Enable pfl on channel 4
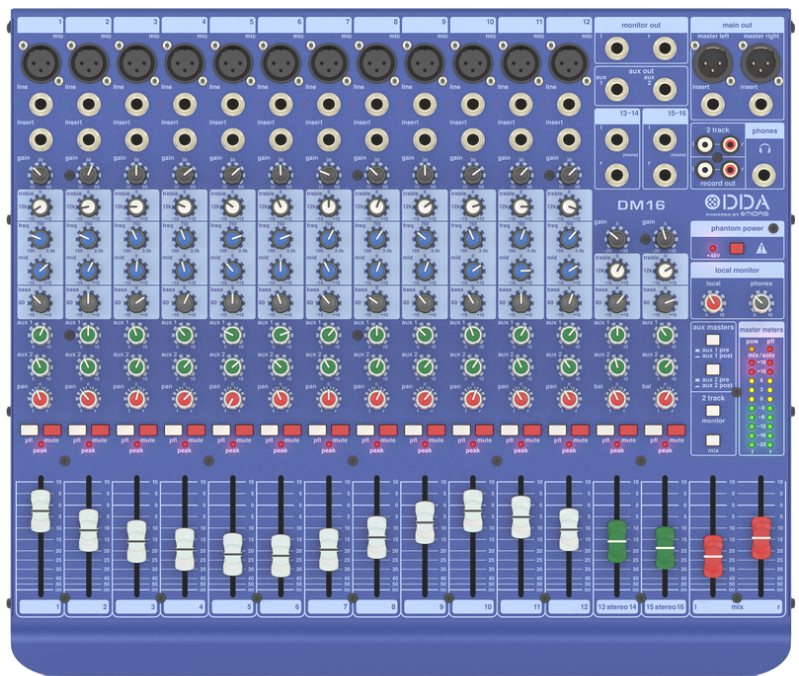The width and height of the screenshot is (799, 676). coord(172,430)
